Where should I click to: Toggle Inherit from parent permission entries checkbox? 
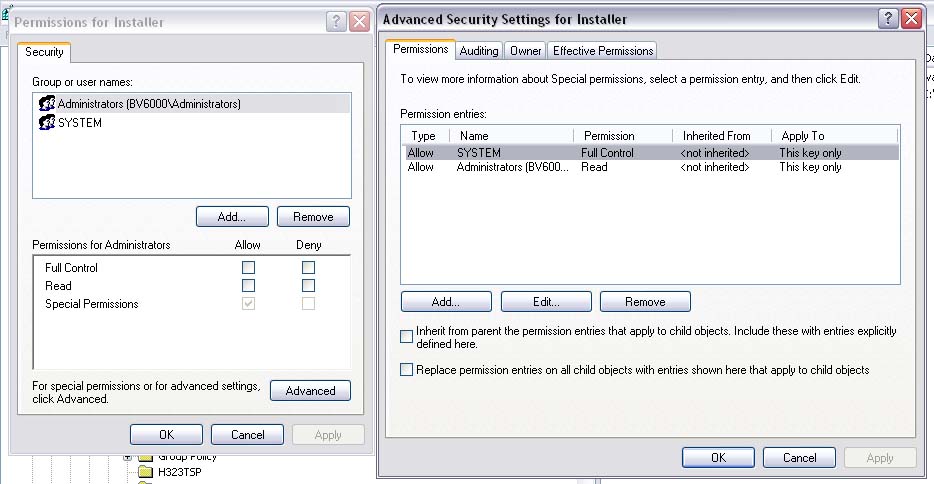406,337
